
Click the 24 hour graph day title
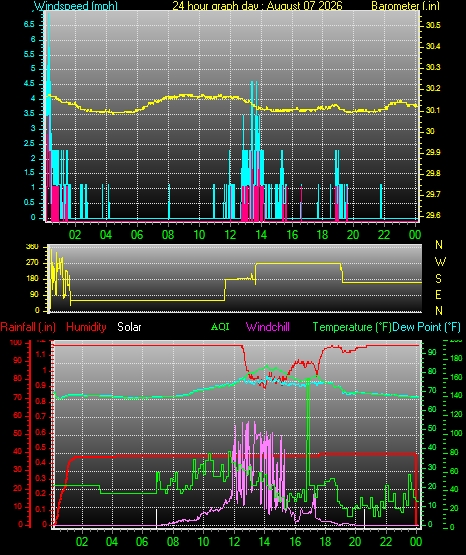tap(257, 6)
